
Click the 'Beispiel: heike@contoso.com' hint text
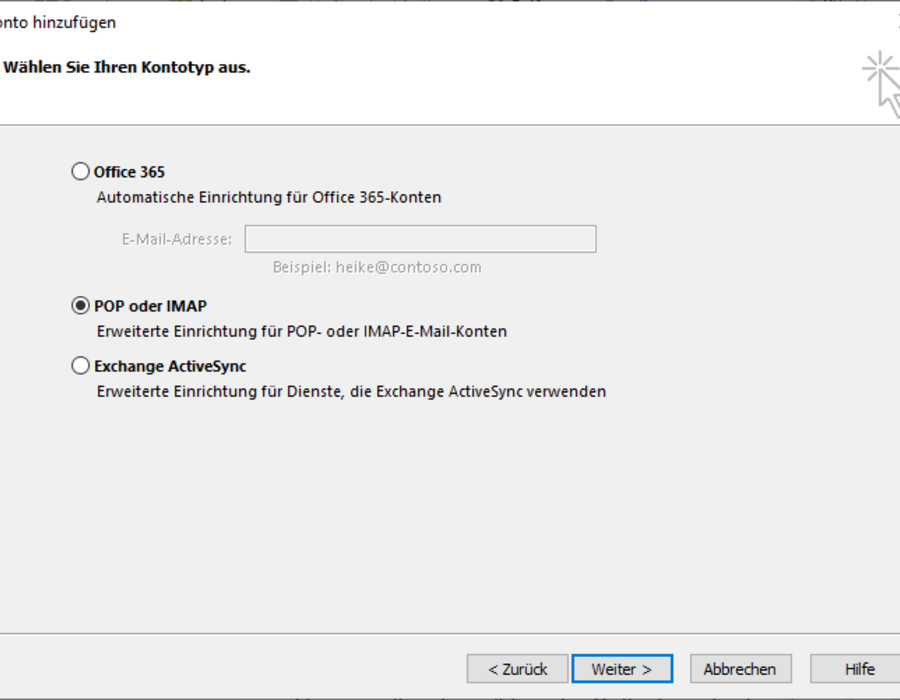[377, 267]
